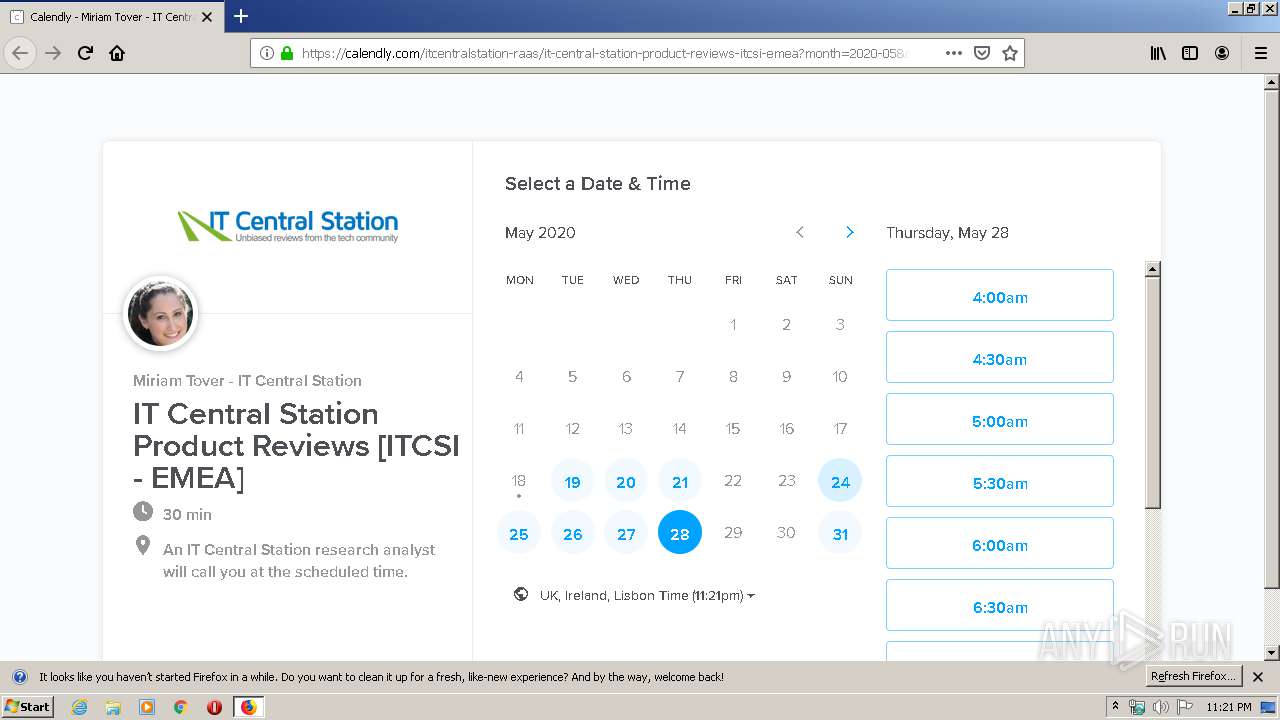Open Internet Explorer from the taskbar
Viewport: 1280px width, 720px height.
tap(79, 707)
